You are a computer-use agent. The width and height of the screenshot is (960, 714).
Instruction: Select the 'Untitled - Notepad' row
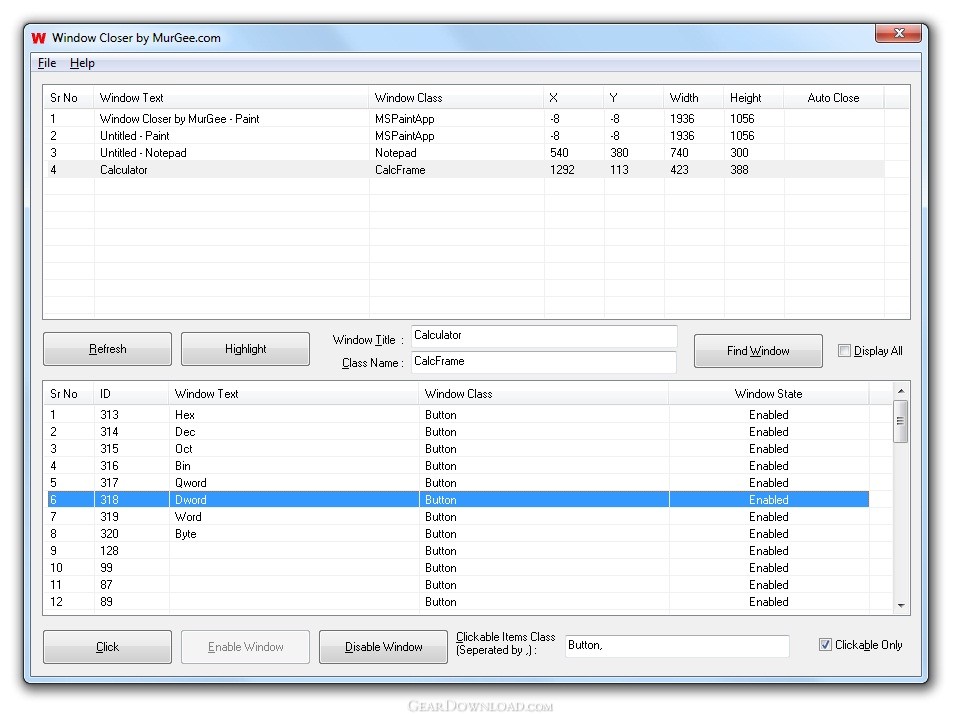point(465,153)
